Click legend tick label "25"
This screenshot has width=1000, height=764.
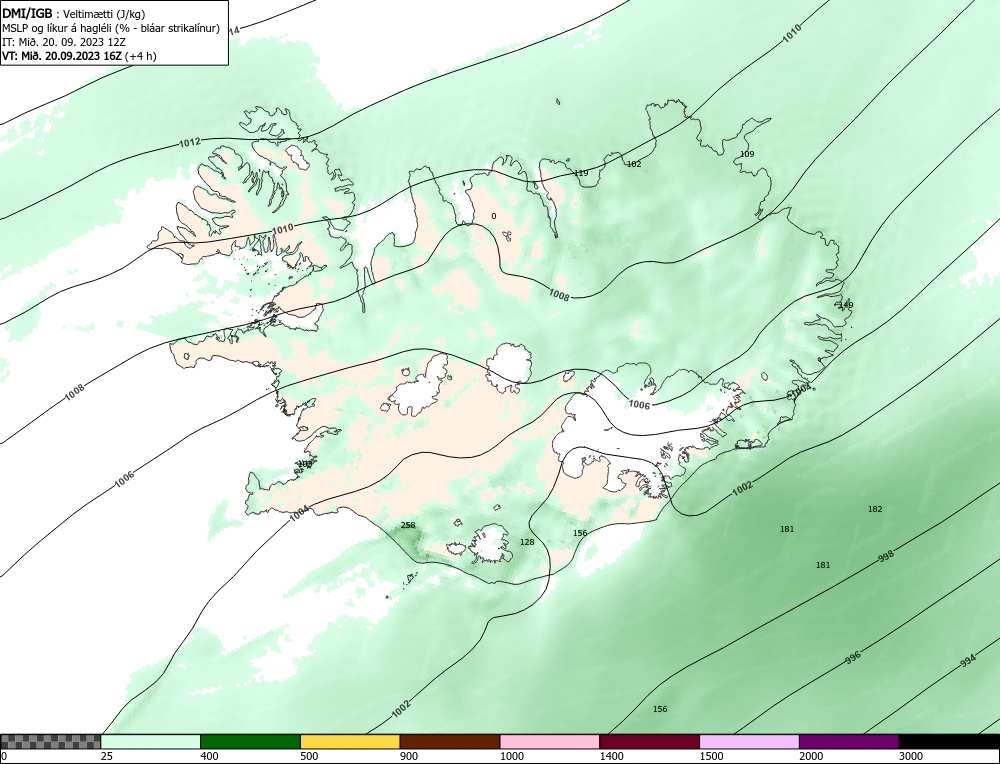(x=106, y=756)
